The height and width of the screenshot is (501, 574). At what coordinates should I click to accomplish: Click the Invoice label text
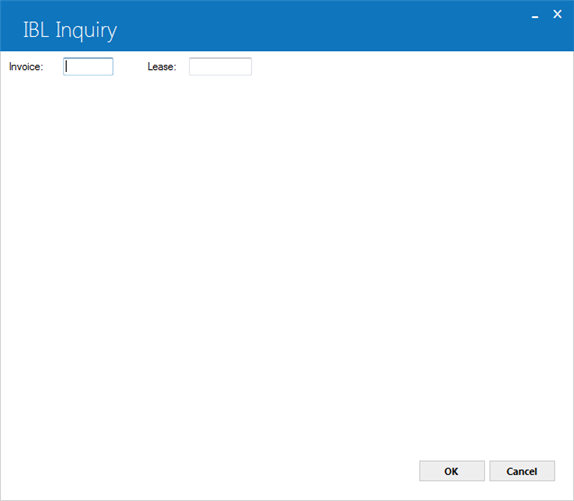tap(26, 67)
